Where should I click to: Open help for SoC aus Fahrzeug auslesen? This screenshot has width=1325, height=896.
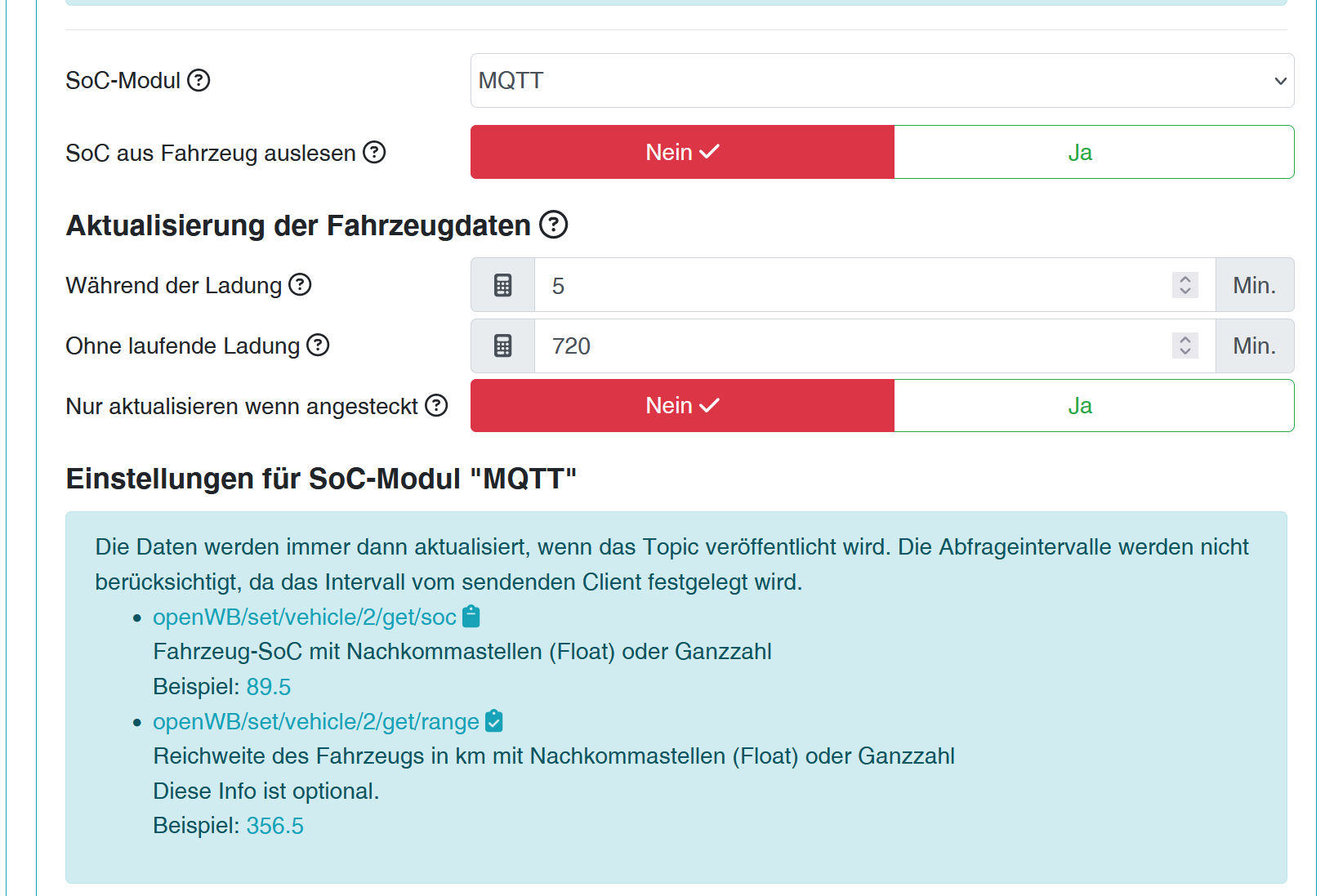(x=374, y=152)
